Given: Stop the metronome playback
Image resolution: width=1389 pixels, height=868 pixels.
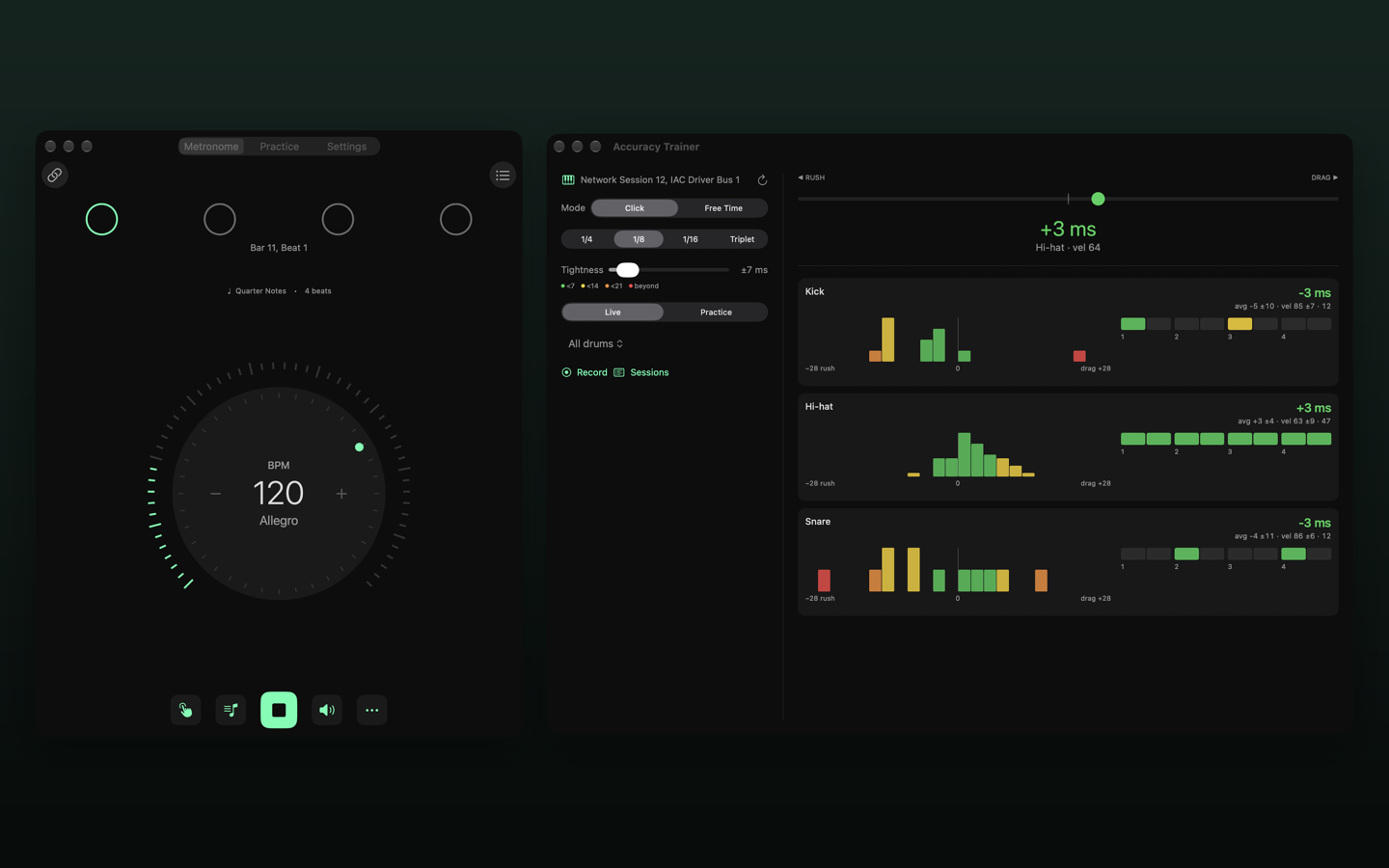Looking at the screenshot, I should point(279,710).
